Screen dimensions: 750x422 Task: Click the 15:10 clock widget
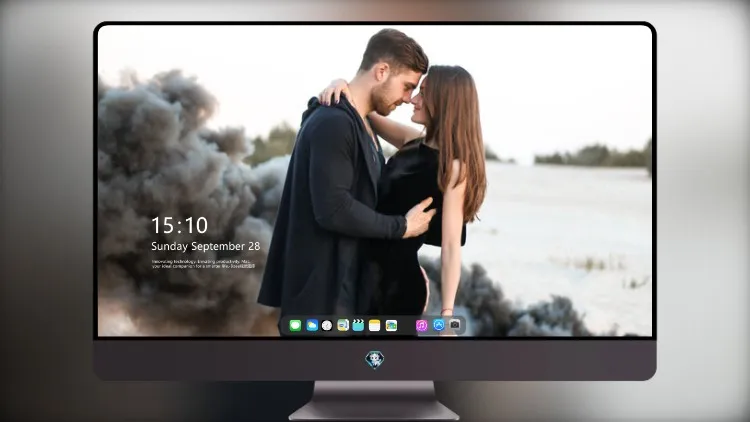[179, 225]
